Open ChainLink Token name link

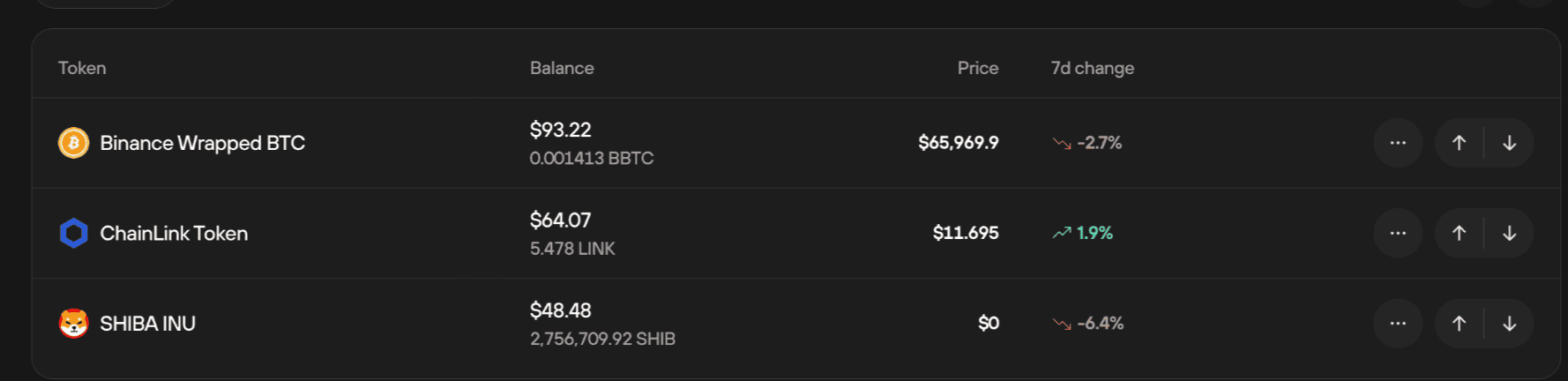pos(174,233)
